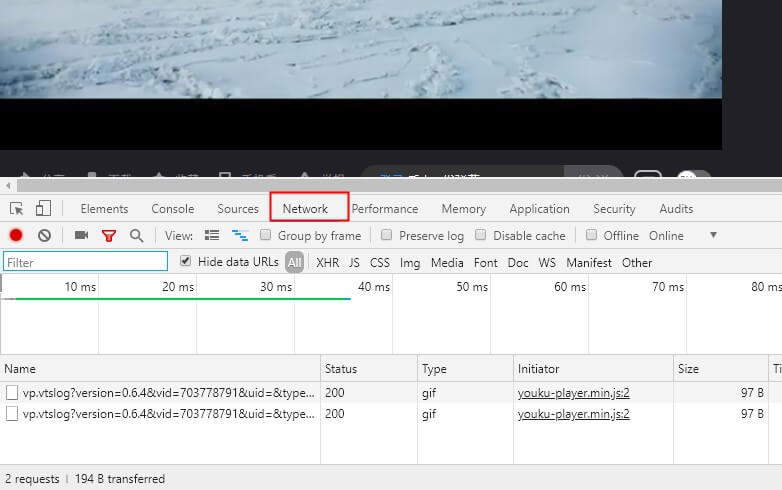Open the Online throttling dropdown arrow
Screen dimensions: 782x490
[x=713, y=235]
